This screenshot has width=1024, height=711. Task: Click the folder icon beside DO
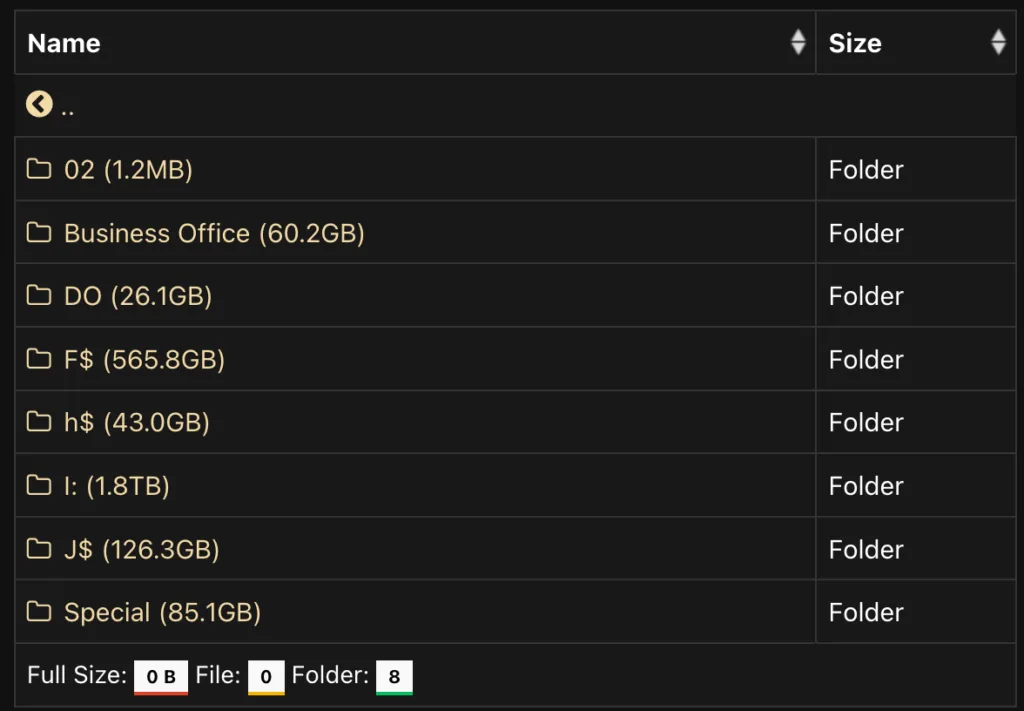tap(39, 295)
